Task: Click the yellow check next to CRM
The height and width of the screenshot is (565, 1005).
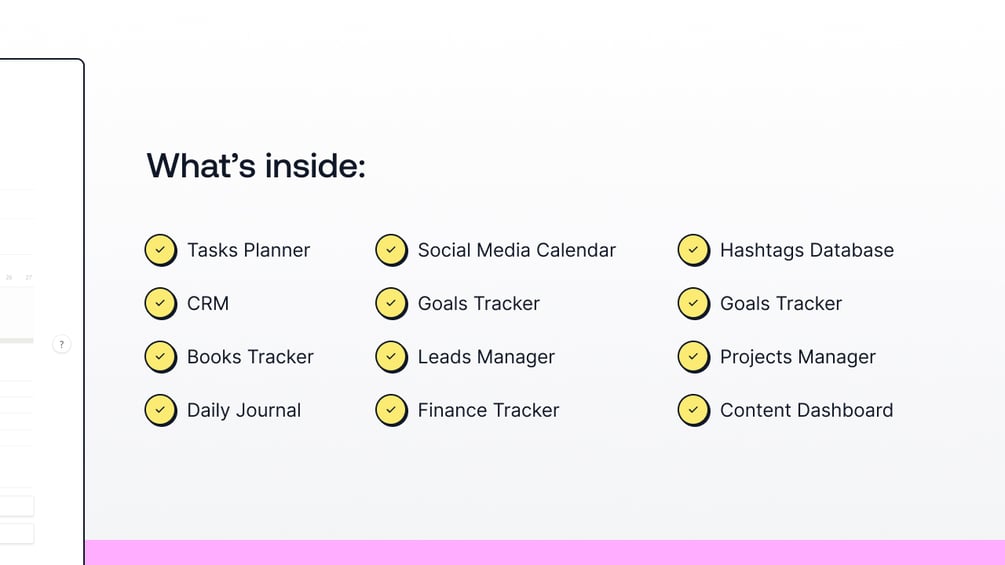Action: [161, 303]
